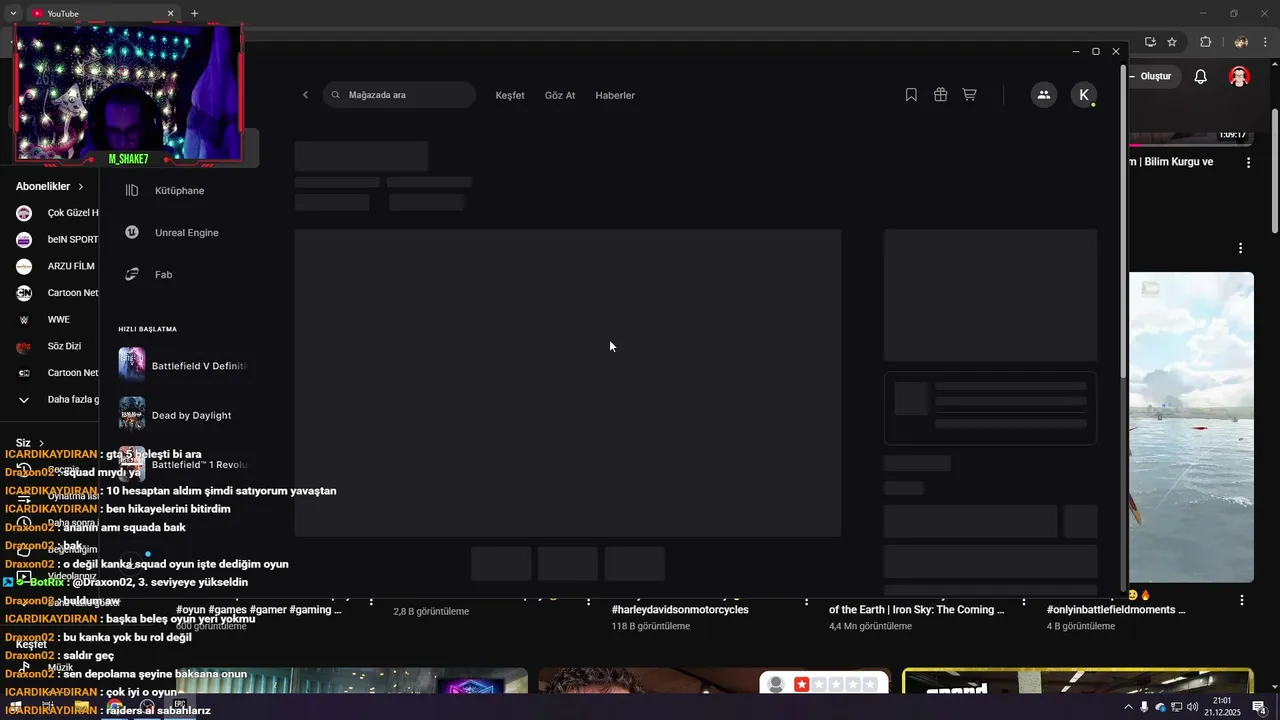Open the beIN SPORT subscription channel
Screen dimensions: 1280x720
(57, 240)
